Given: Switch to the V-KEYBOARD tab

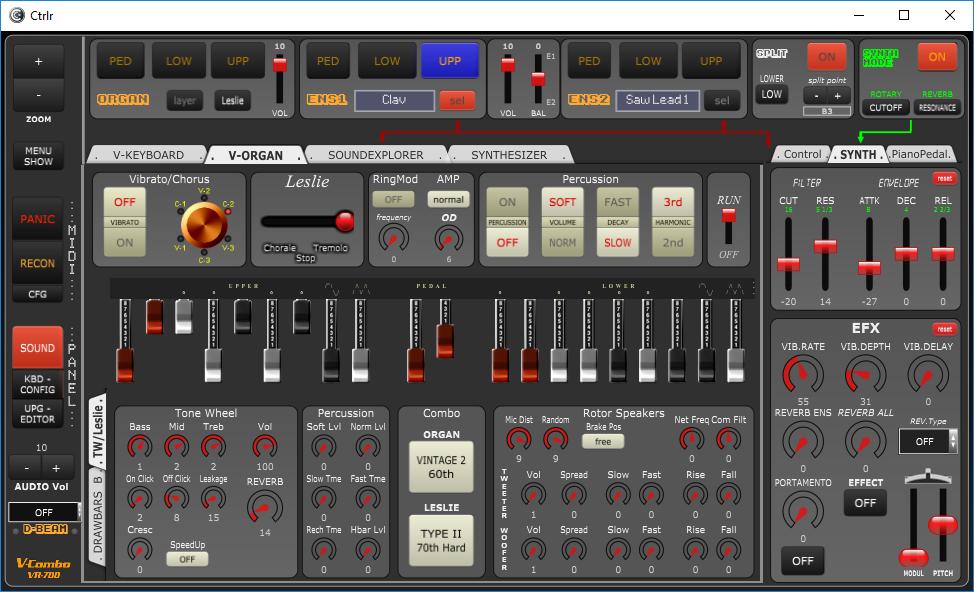Looking at the screenshot, I should coord(148,155).
